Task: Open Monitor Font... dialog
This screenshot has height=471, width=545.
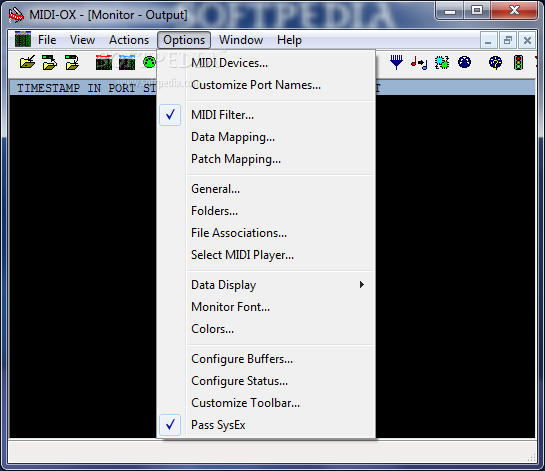Action: tap(266, 307)
